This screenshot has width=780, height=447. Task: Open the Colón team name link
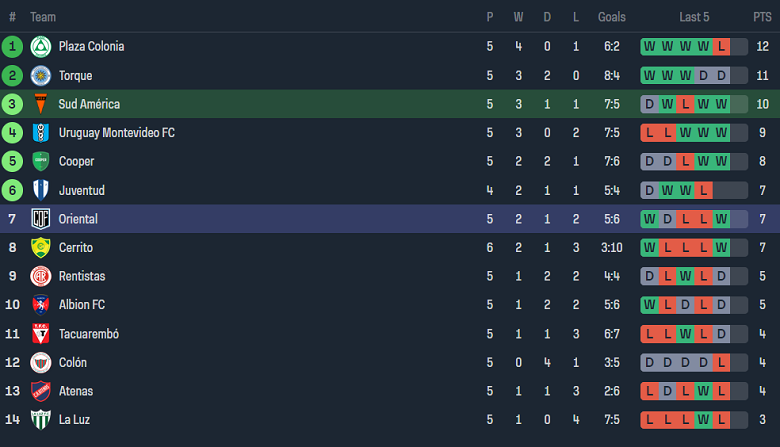[72, 363]
